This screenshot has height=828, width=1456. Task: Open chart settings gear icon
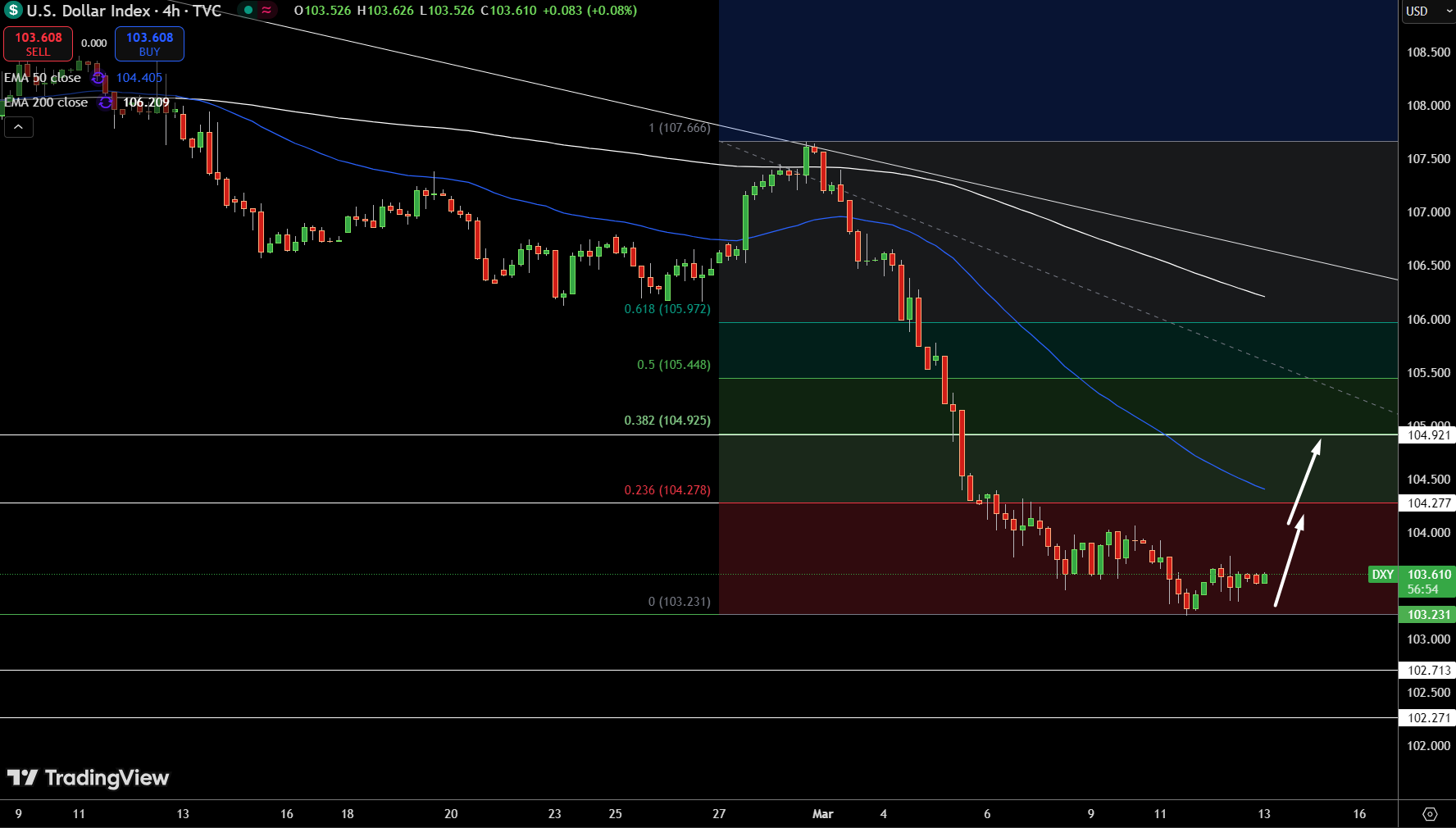1430,814
